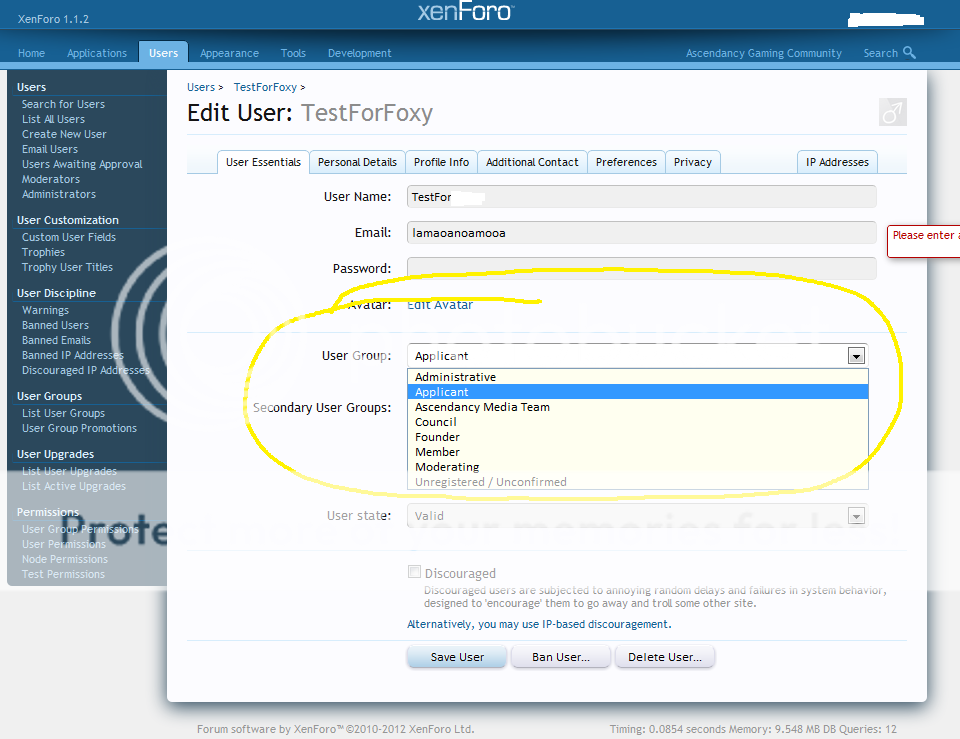Switch to the Personal Details tab
The height and width of the screenshot is (739, 960).
click(357, 162)
